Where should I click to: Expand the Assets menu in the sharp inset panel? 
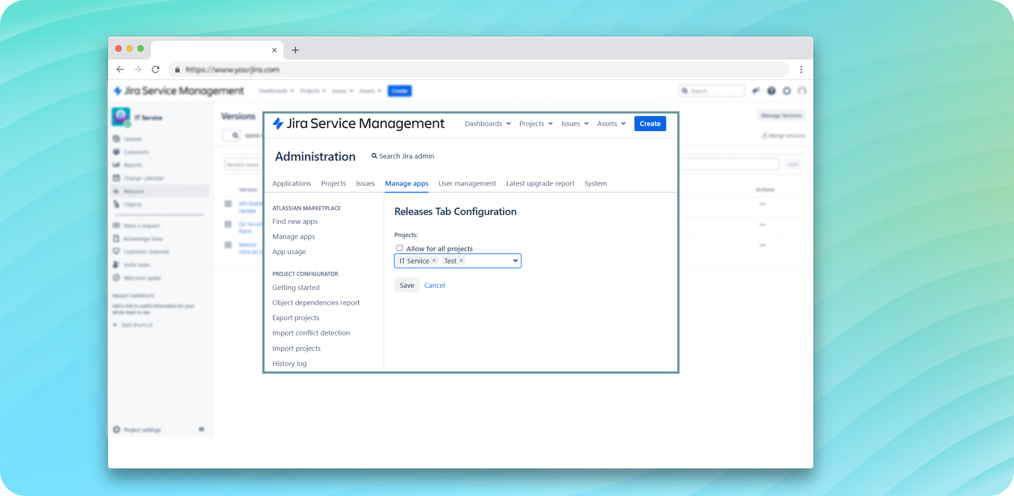click(x=611, y=124)
